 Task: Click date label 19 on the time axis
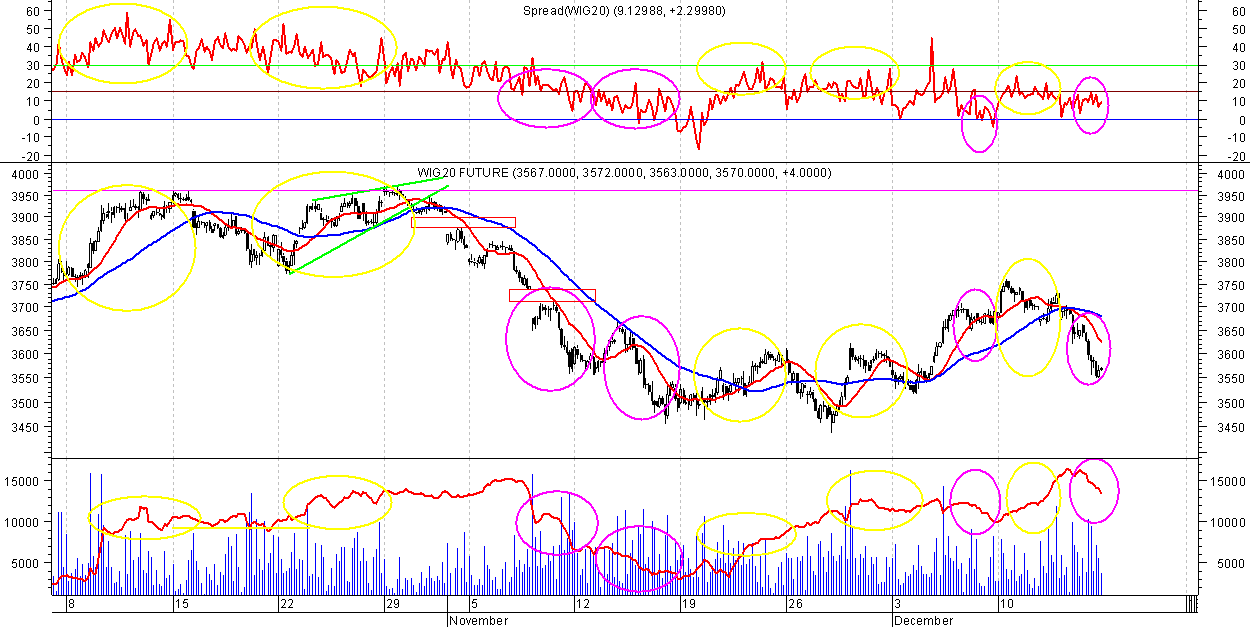coord(688,605)
